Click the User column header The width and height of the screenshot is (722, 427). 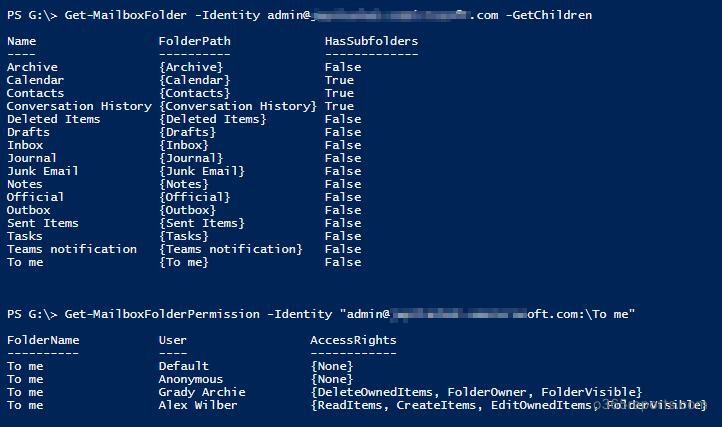(x=173, y=340)
